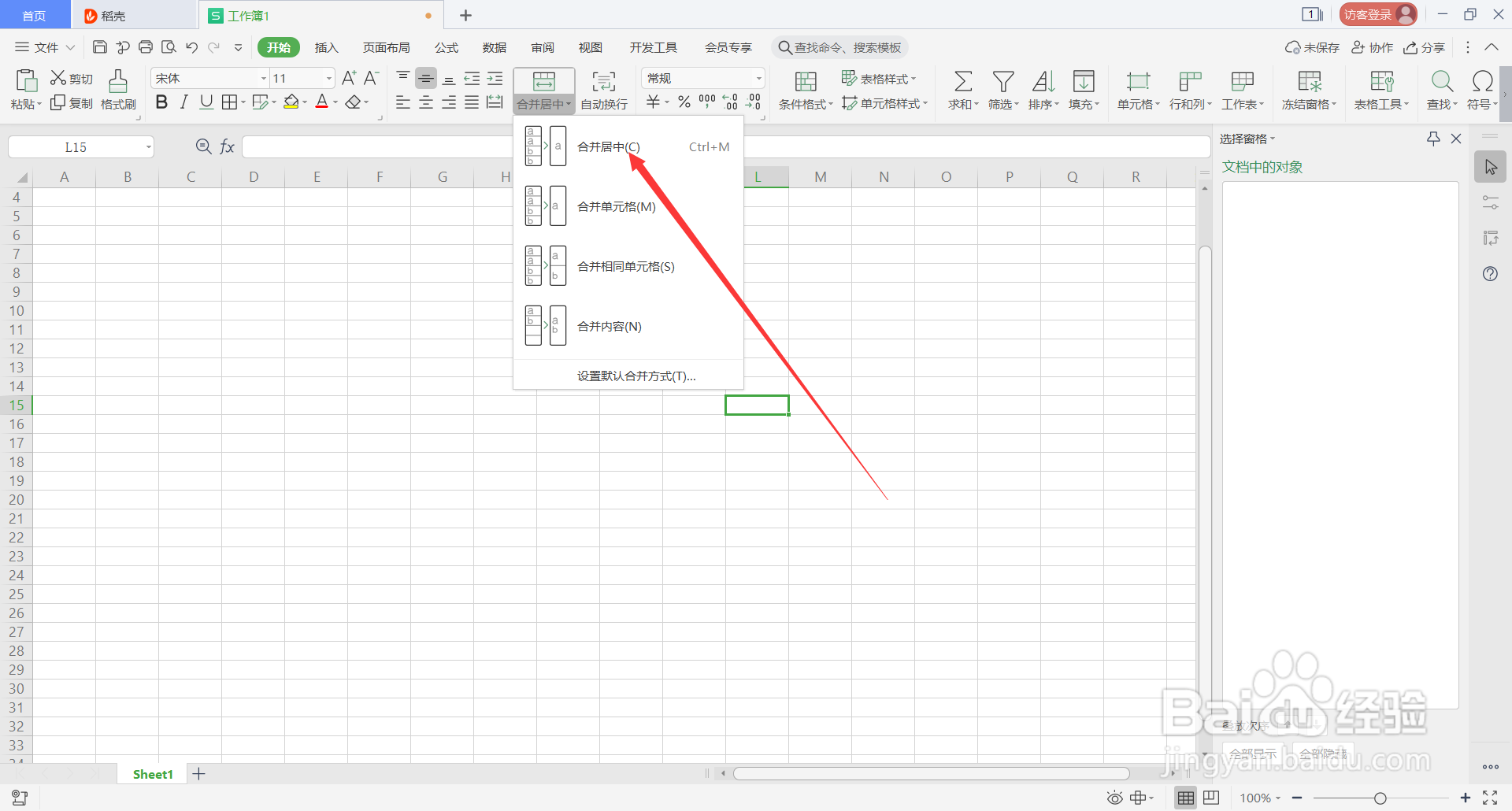Screen dimensions: 1512x811
Task: Apply percent style to the cell
Action: pyautogui.click(x=684, y=101)
